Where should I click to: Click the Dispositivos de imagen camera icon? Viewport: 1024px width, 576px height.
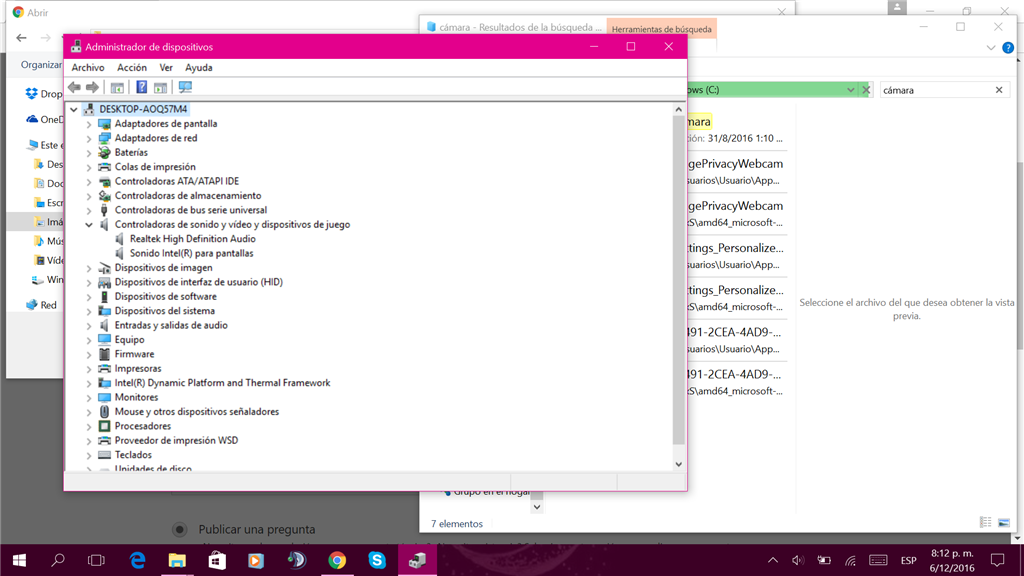[104, 268]
